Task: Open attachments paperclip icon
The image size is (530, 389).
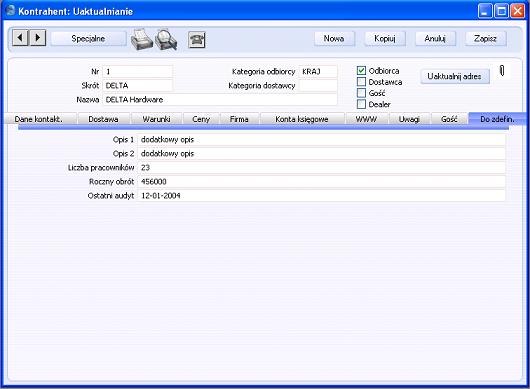Action: pos(502,71)
